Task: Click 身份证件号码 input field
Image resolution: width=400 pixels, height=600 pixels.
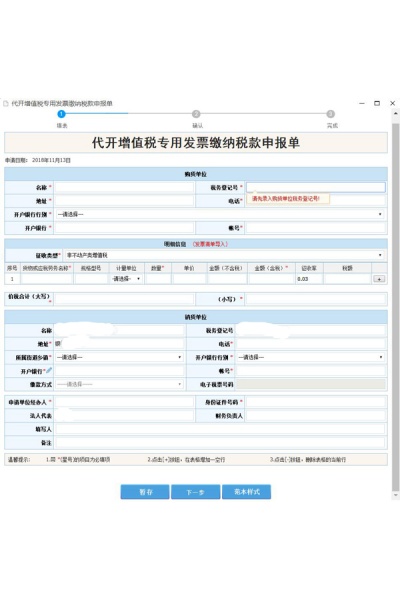Action: pyautogui.click(x=316, y=402)
